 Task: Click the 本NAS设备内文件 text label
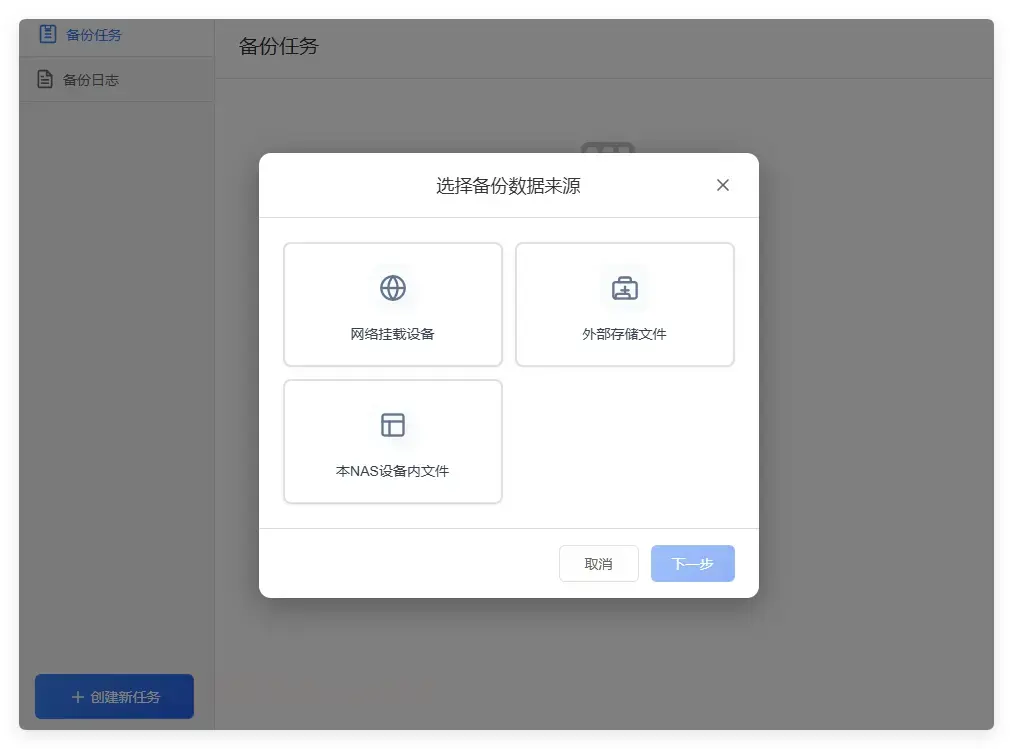coord(392,470)
